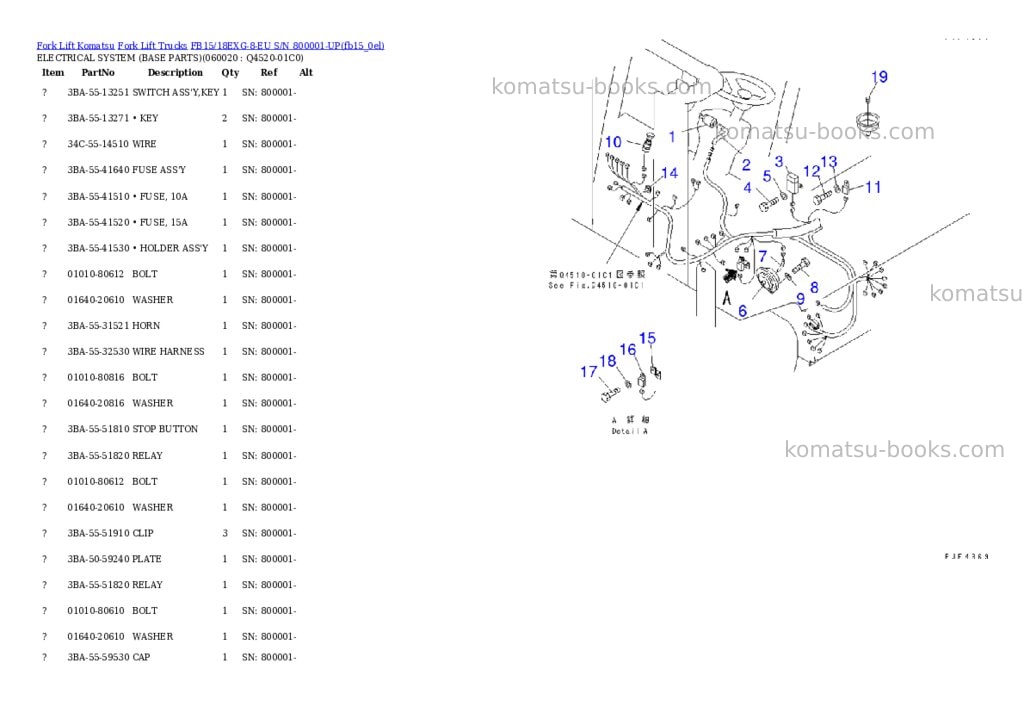
Task: Click the Detail A label
Action: point(630,432)
